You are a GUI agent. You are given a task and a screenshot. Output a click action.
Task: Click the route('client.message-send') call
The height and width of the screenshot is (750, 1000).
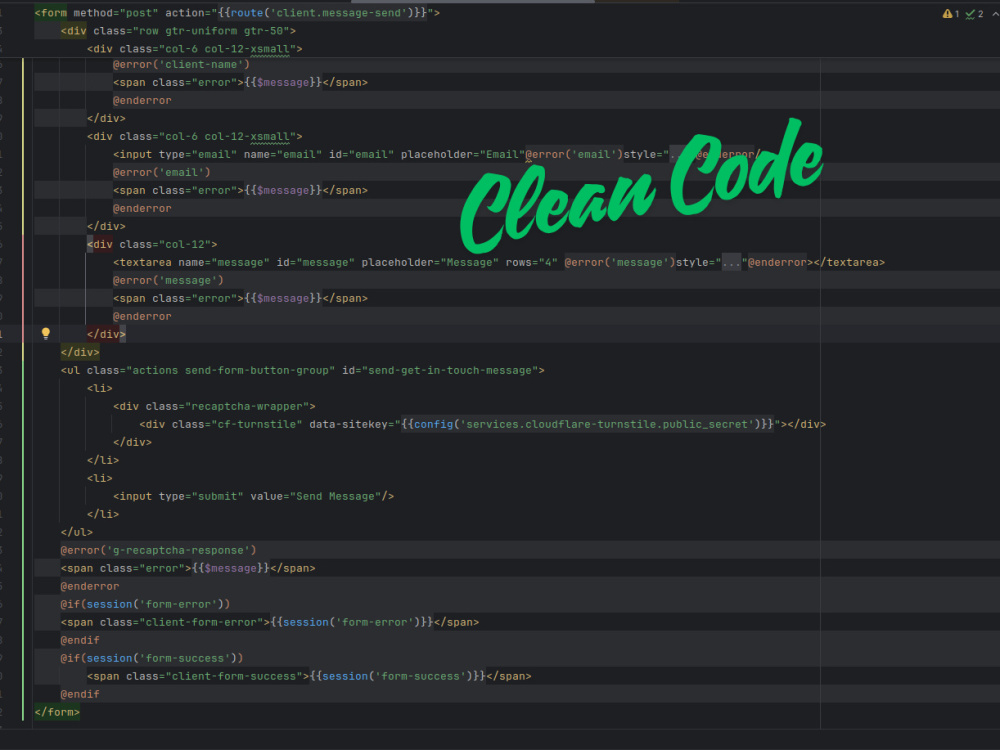(323, 13)
